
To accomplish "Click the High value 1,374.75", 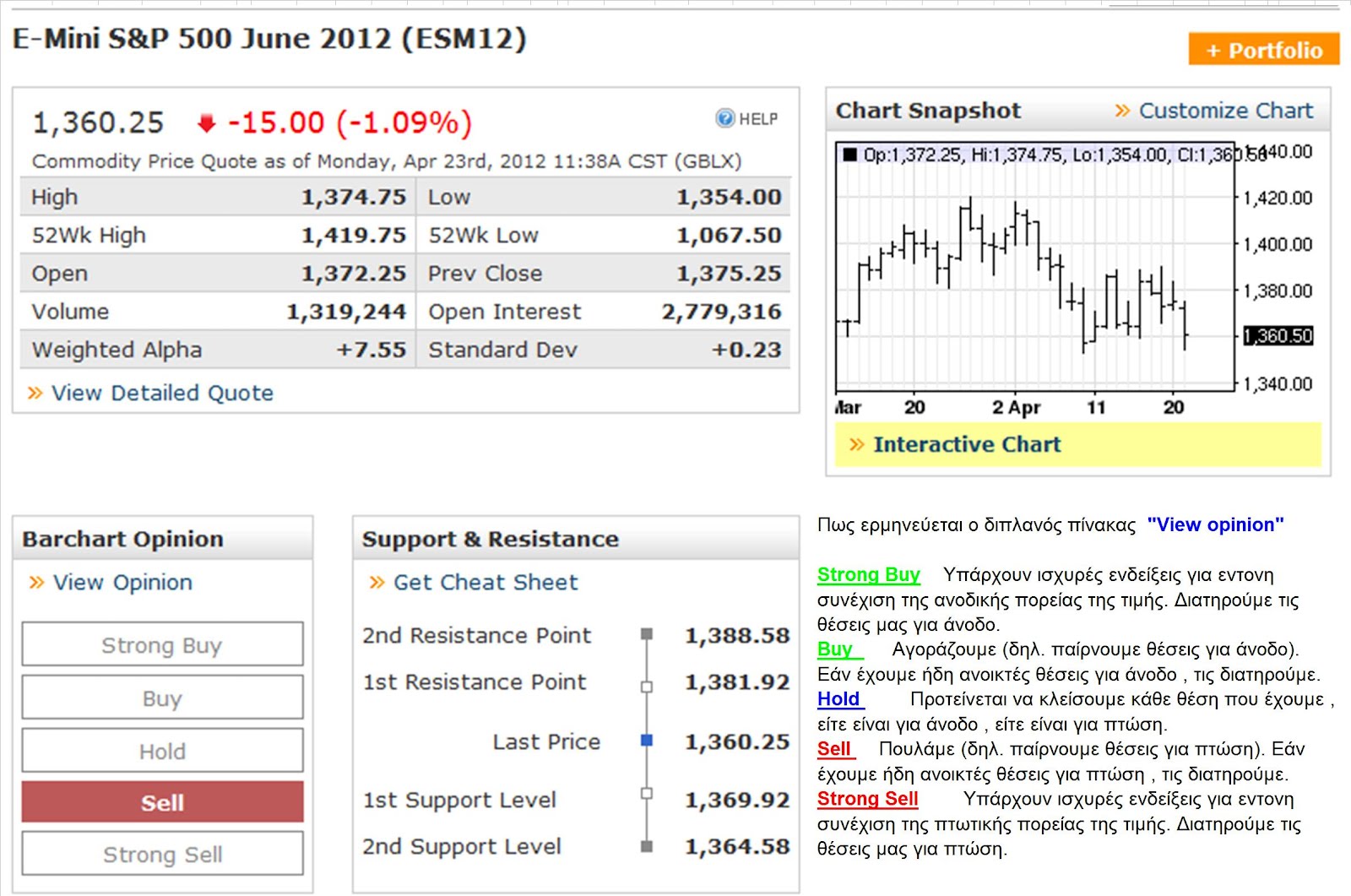I will pyautogui.click(x=354, y=198).
